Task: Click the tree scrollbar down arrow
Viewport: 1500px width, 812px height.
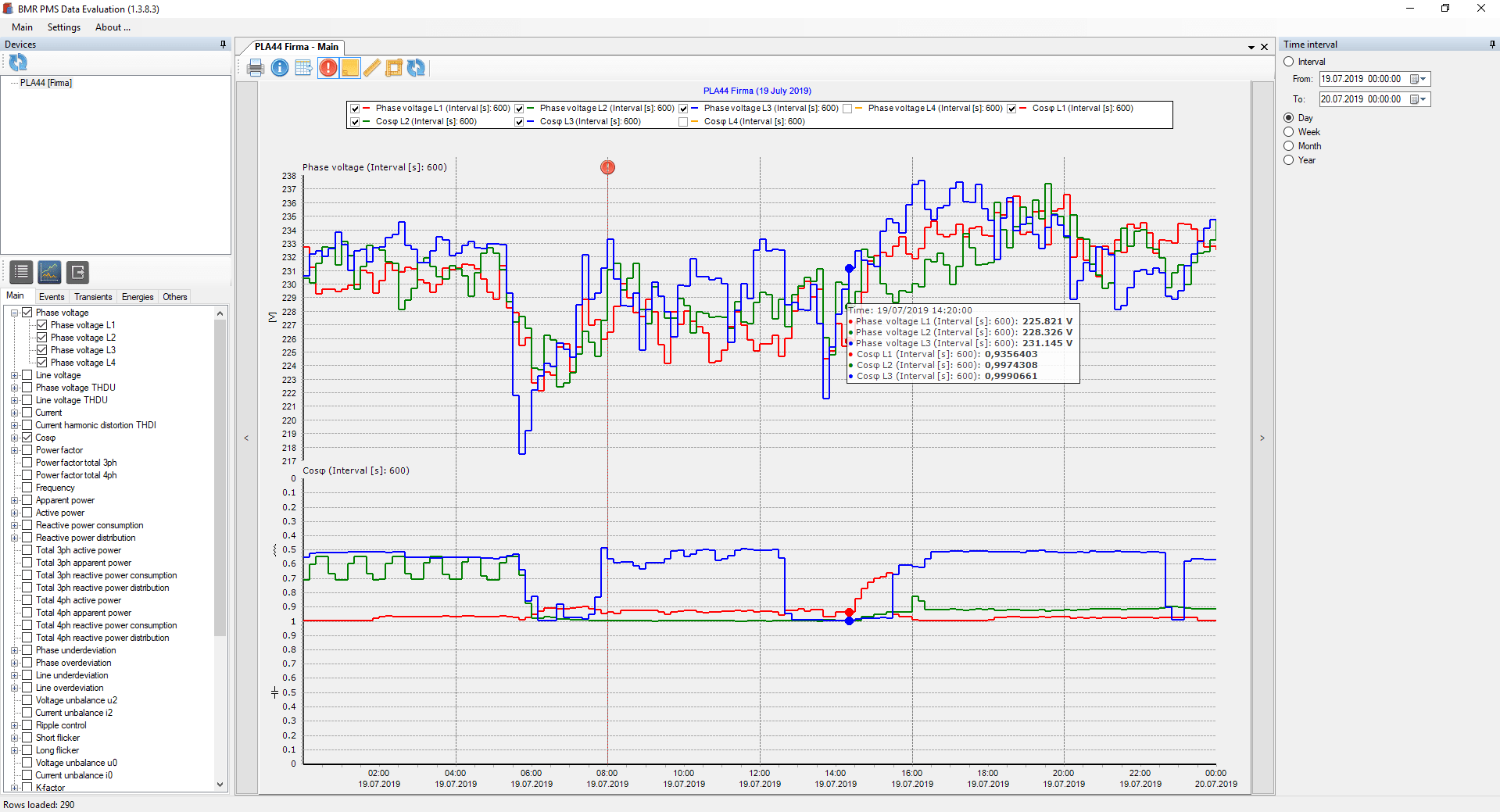Action: (x=220, y=785)
